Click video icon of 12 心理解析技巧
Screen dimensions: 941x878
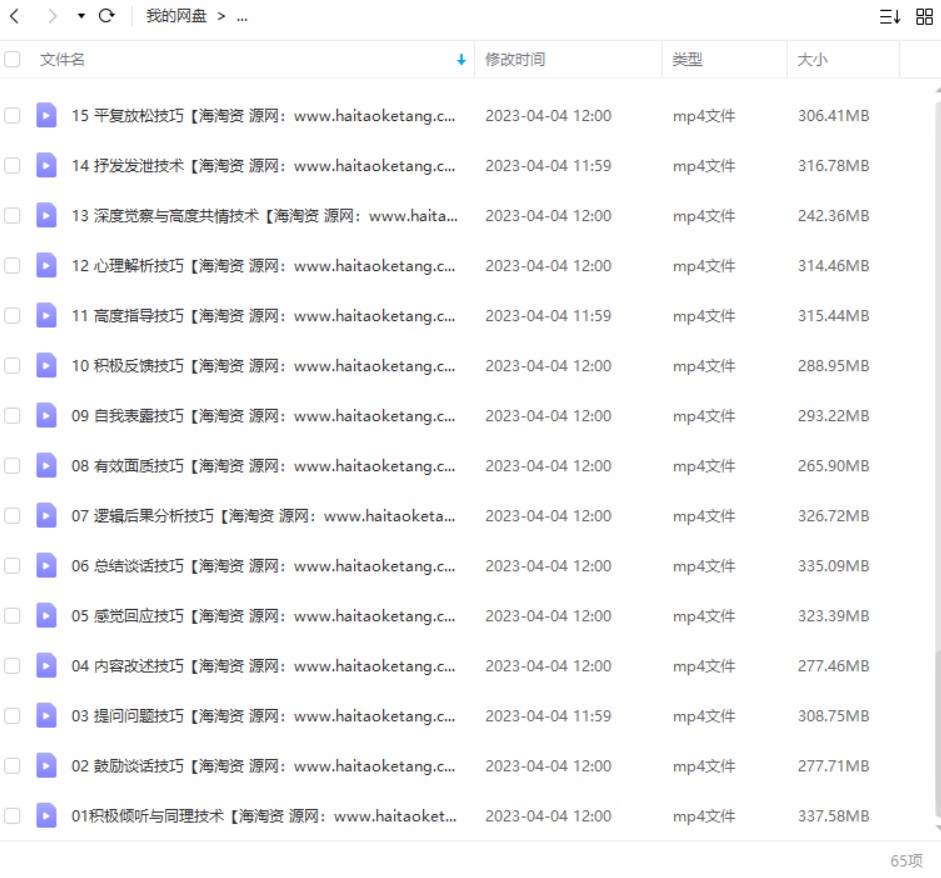(46, 265)
